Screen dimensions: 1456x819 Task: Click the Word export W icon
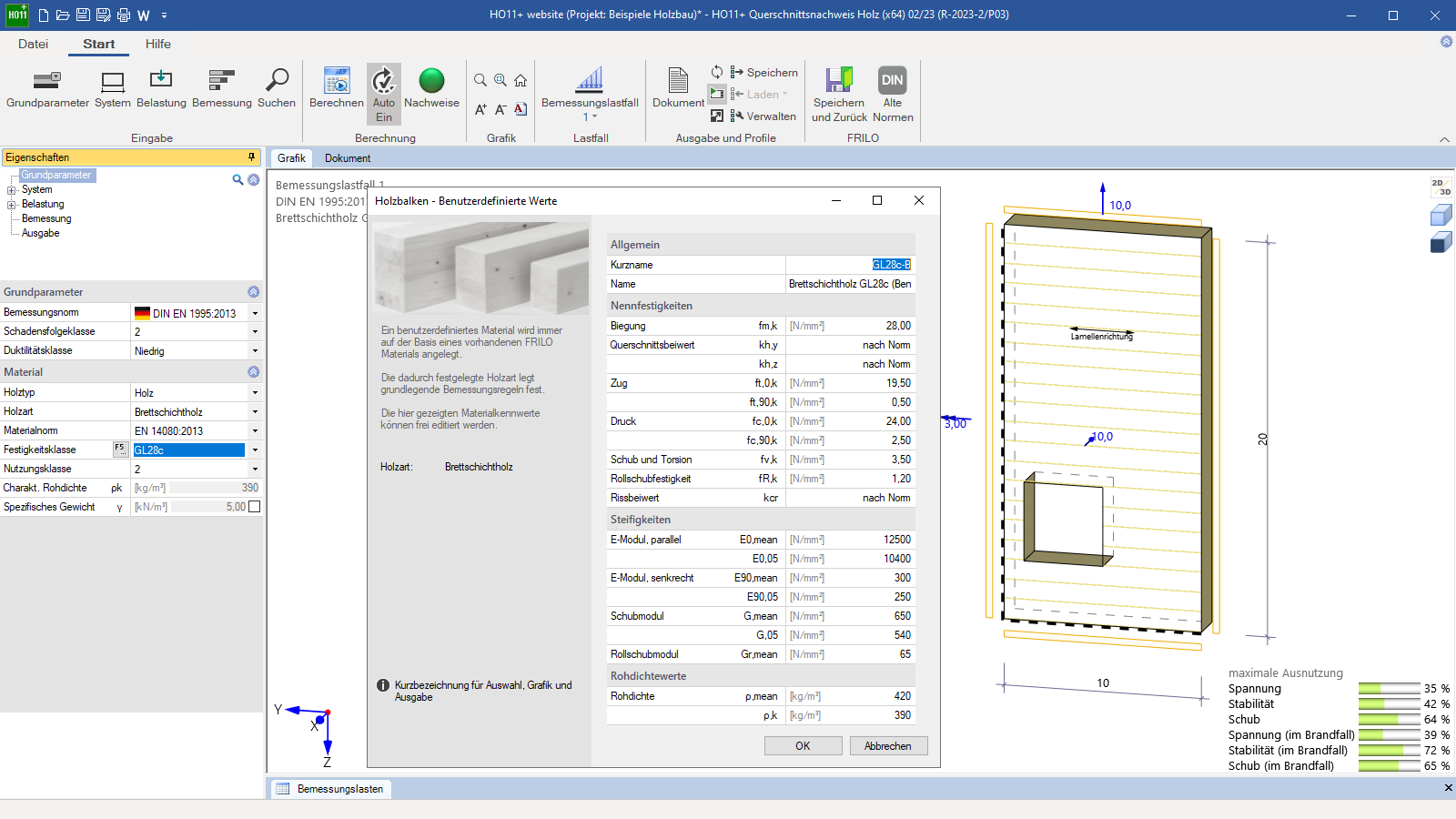[144, 15]
